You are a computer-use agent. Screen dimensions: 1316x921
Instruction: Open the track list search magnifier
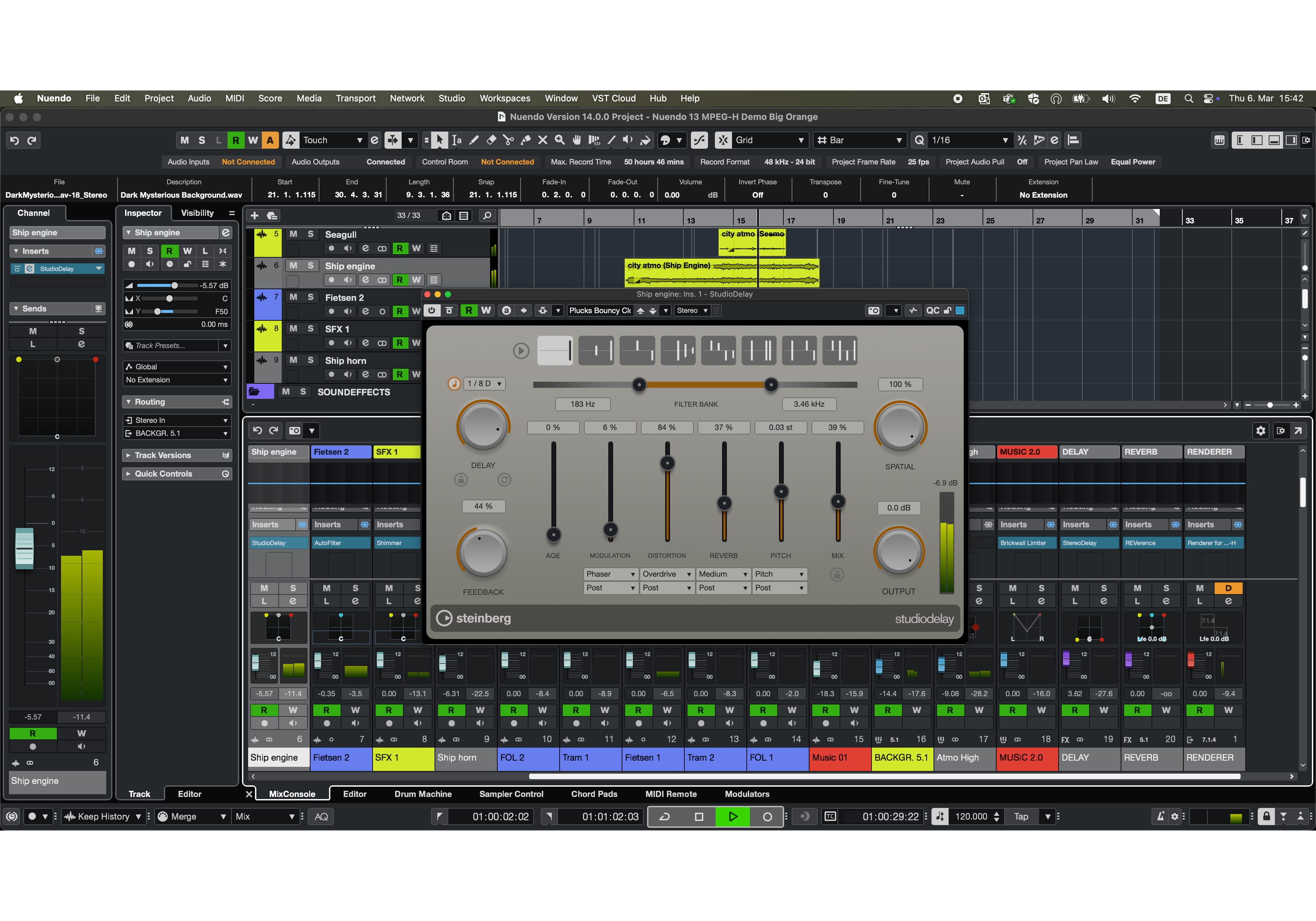tap(487, 216)
